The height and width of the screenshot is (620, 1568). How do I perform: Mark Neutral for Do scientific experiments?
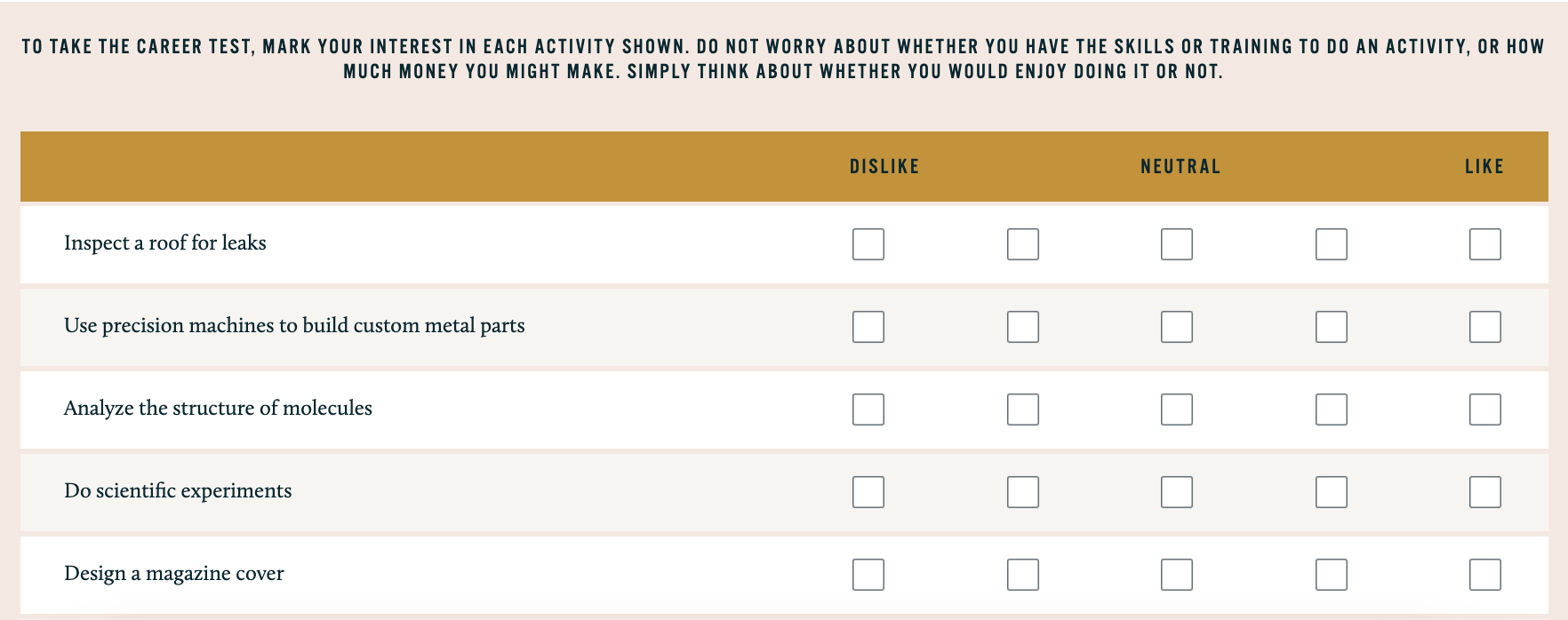point(1177,492)
